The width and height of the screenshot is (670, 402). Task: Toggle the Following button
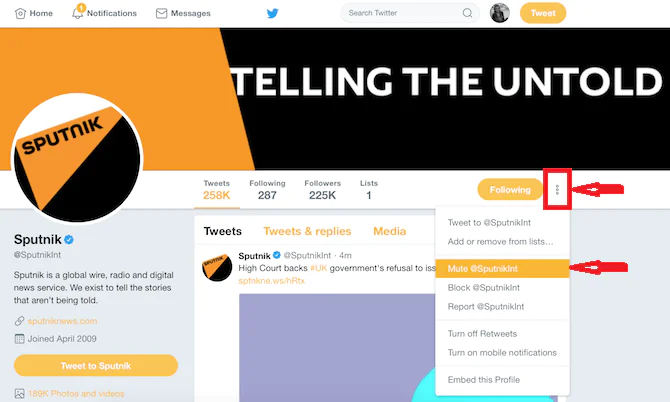510,189
